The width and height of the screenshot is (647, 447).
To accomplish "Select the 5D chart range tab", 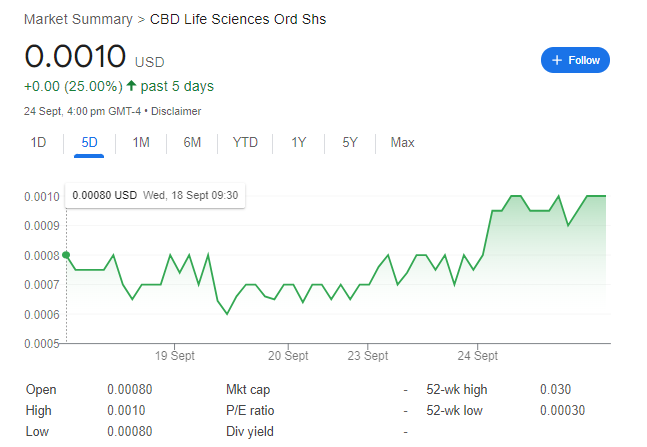I will point(89,142).
